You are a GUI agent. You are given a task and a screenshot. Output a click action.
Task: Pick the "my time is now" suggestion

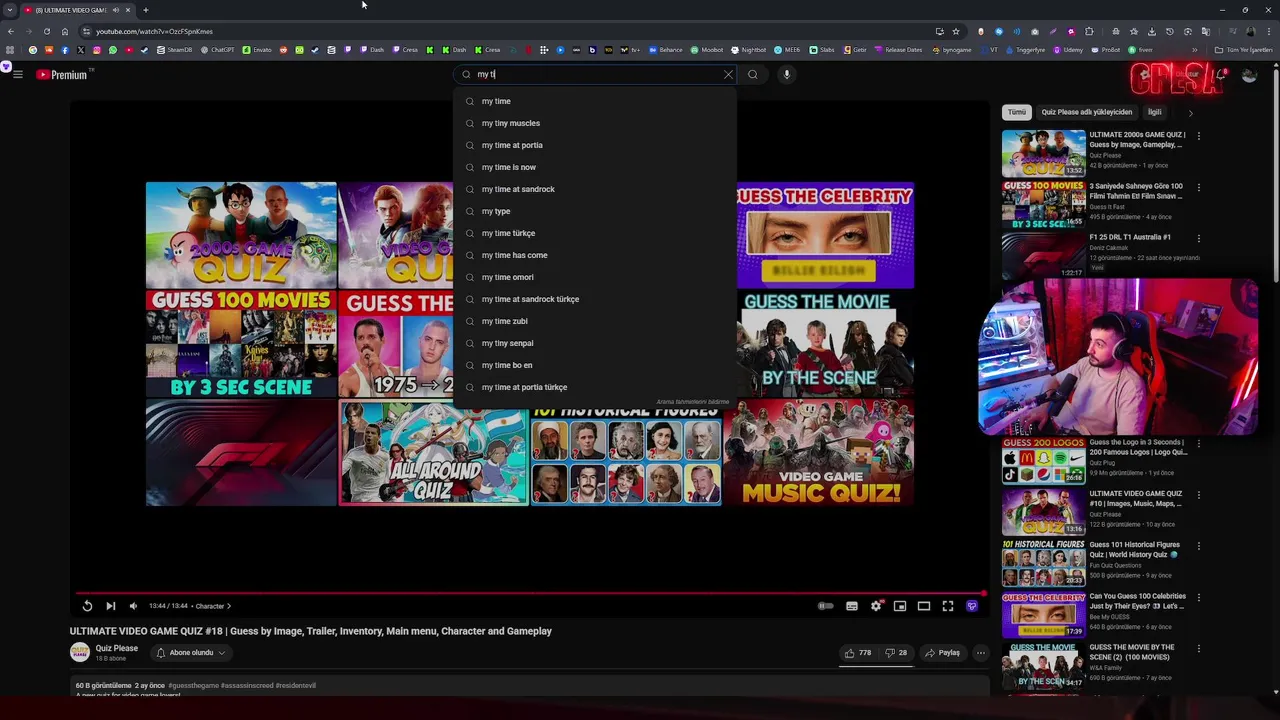click(595, 167)
